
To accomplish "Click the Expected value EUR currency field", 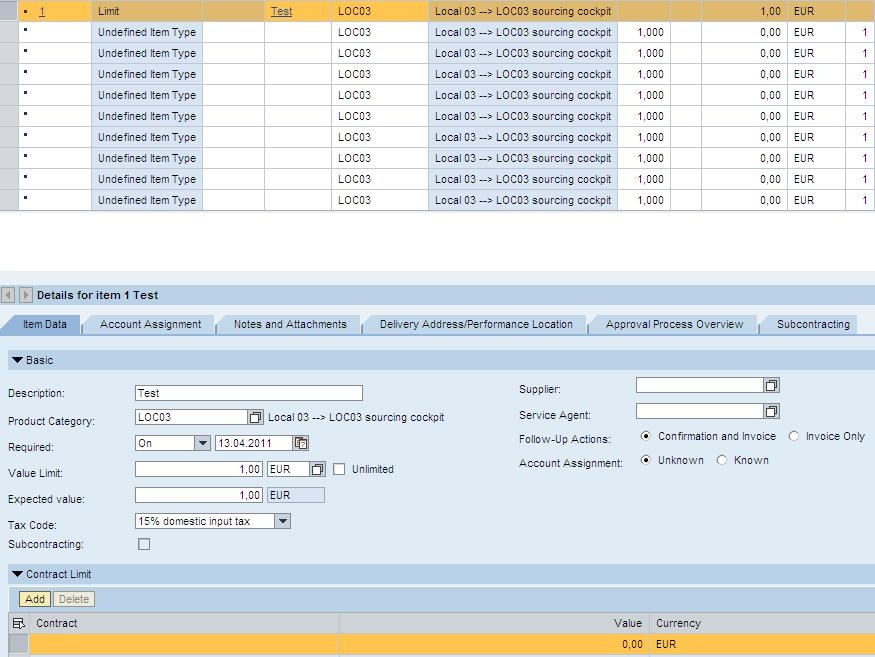I will coord(296,495).
